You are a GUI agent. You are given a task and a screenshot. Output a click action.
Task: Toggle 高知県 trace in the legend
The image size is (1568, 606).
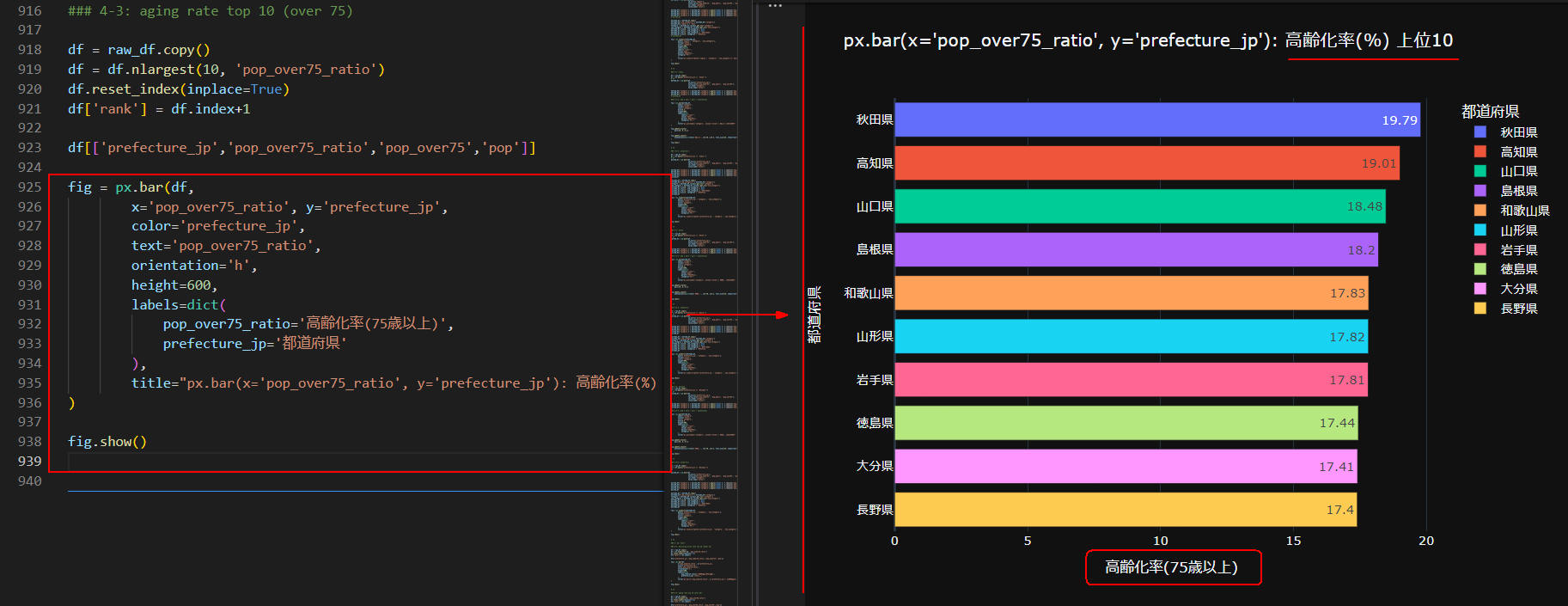(x=1505, y=152)
